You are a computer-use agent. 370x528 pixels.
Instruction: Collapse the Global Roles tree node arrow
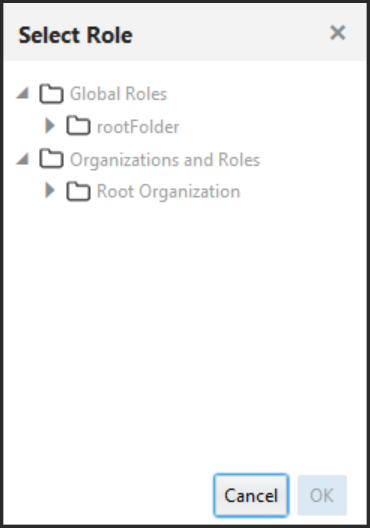point(23,93)
